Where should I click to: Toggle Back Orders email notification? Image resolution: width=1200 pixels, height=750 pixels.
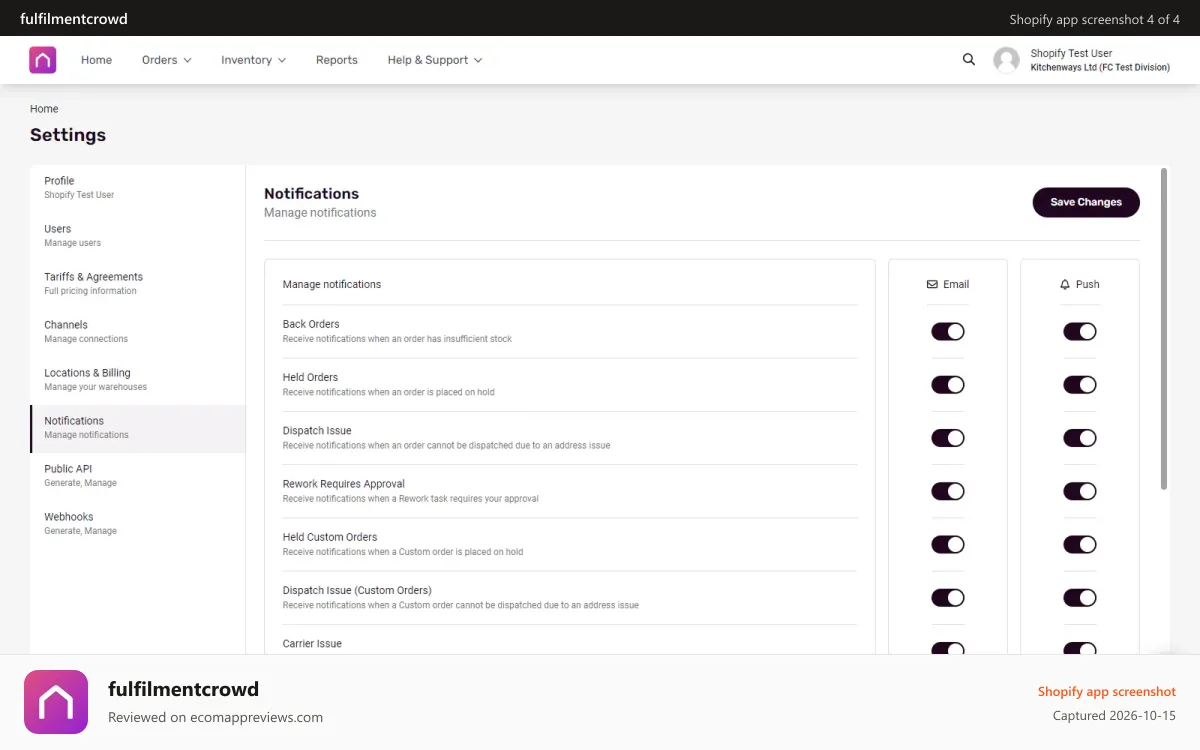pyautogui.click(x=948, y=331)
